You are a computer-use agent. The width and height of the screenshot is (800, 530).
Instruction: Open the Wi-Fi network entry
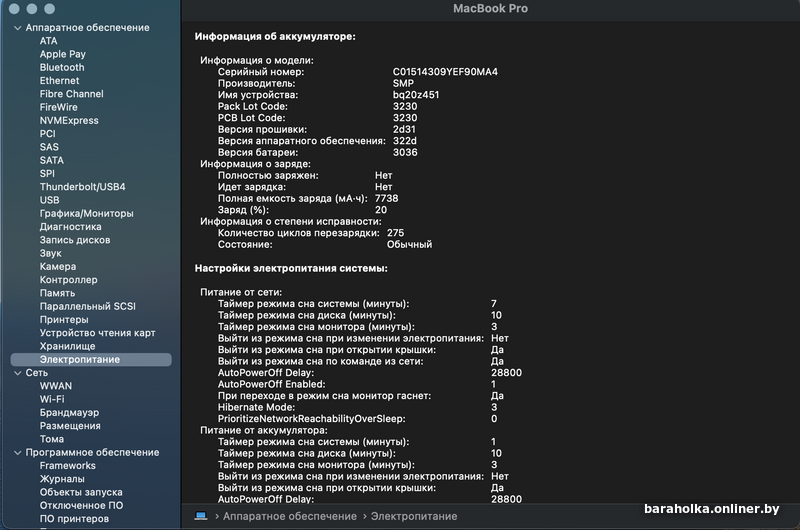(x=52, y=399)
